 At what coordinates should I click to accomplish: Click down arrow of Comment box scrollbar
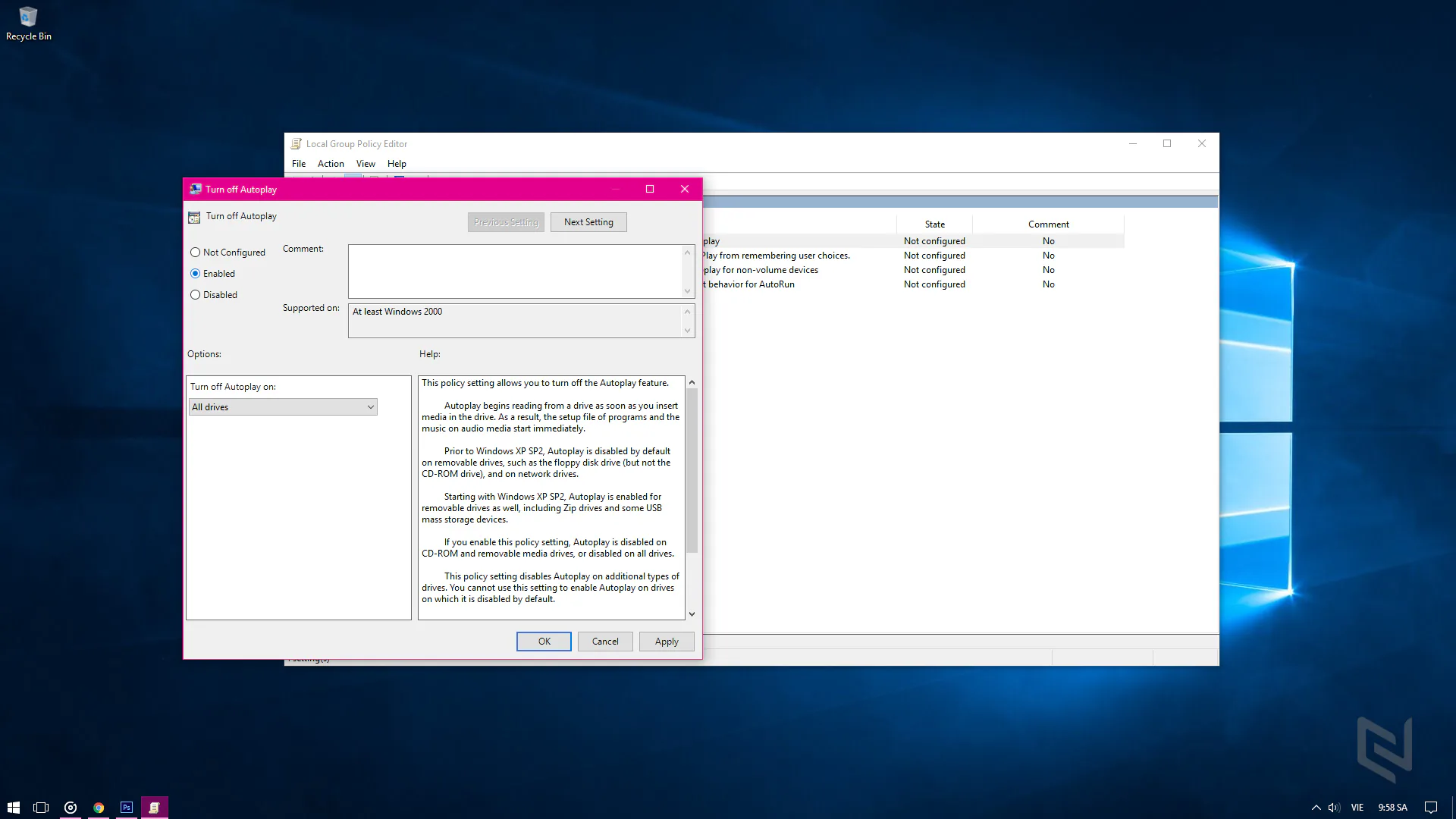coord(688,291)
